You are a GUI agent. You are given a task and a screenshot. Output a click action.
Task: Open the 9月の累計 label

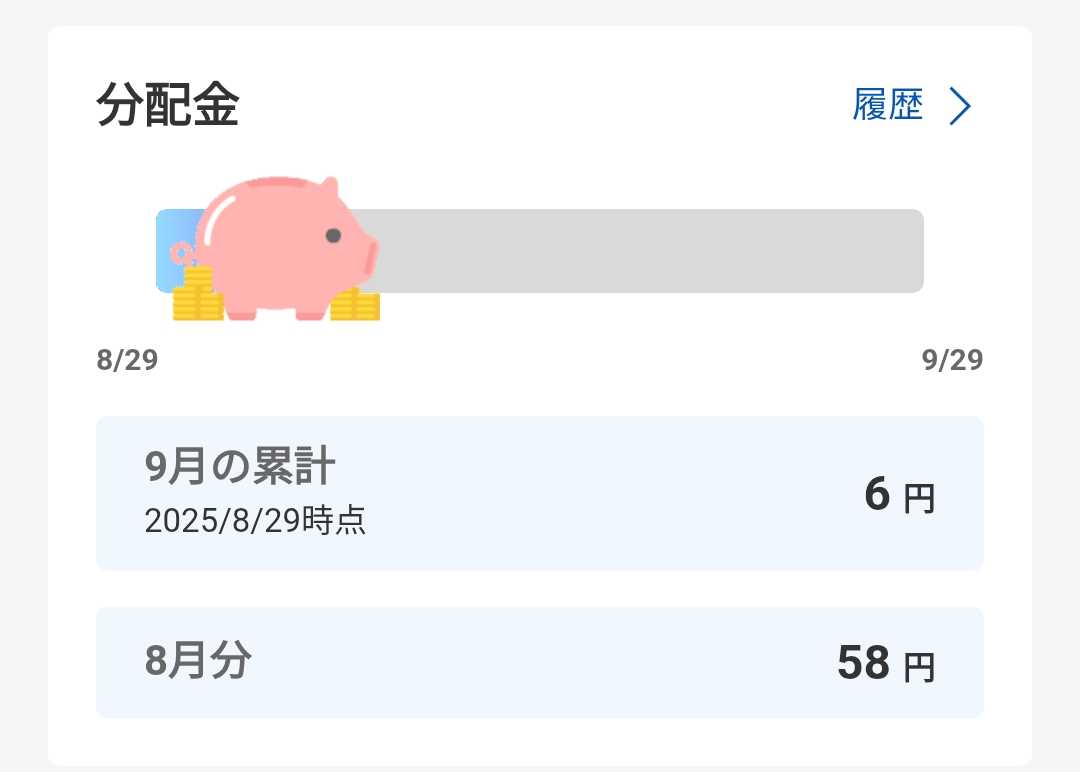pos(240,466)
